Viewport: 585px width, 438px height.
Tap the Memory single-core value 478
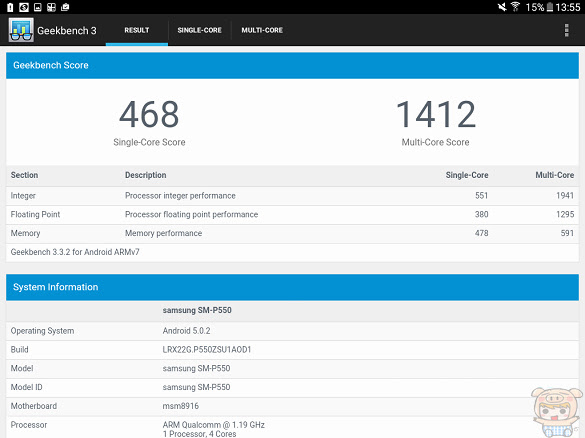pyautogui.click(x=481, y=233)
